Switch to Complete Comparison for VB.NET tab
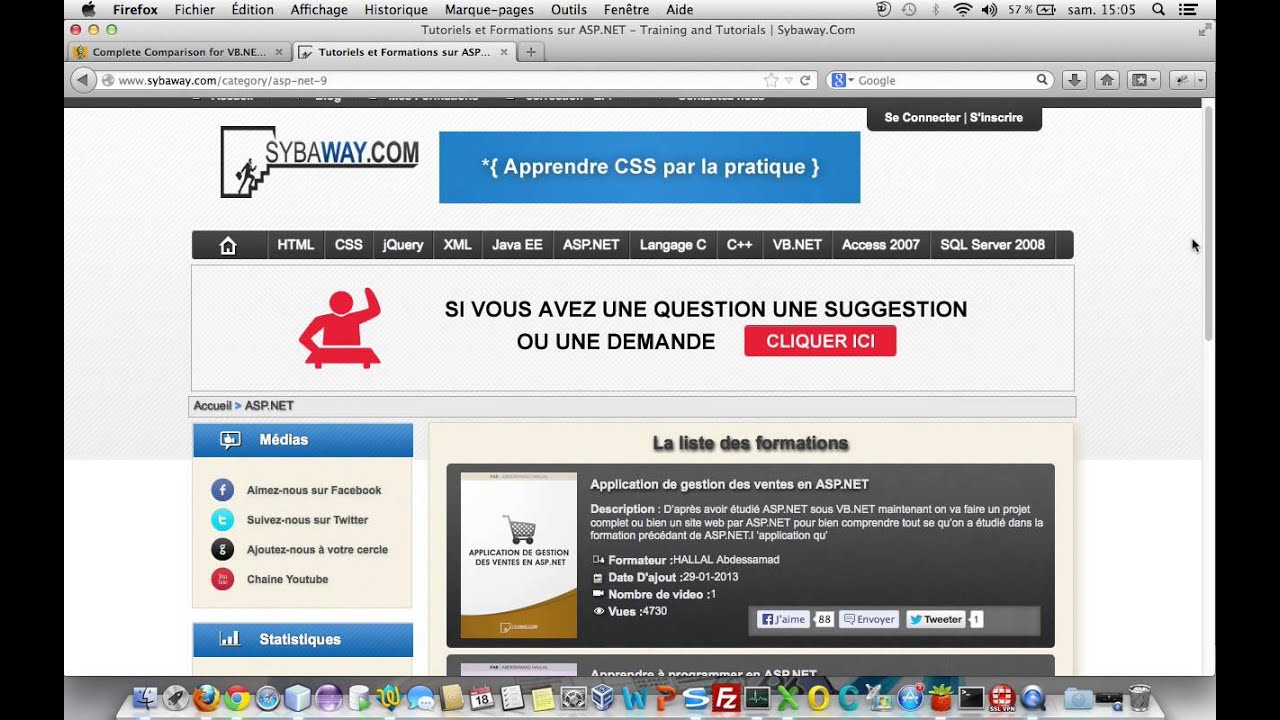 pyautogui.click(x=180, y=52)
